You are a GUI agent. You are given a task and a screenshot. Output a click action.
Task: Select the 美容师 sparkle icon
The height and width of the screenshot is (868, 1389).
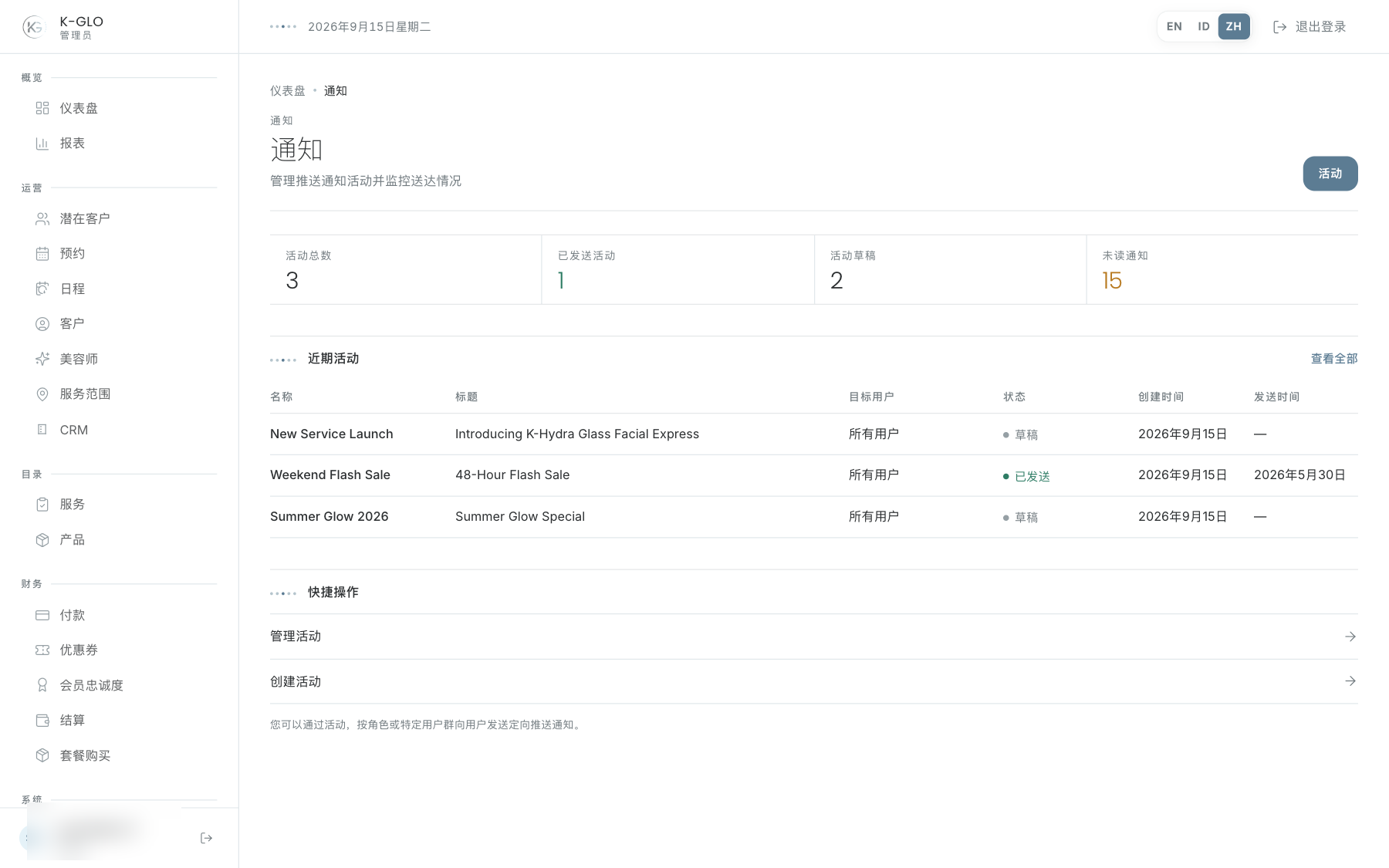pyautogui.click(x=42, y=359)
